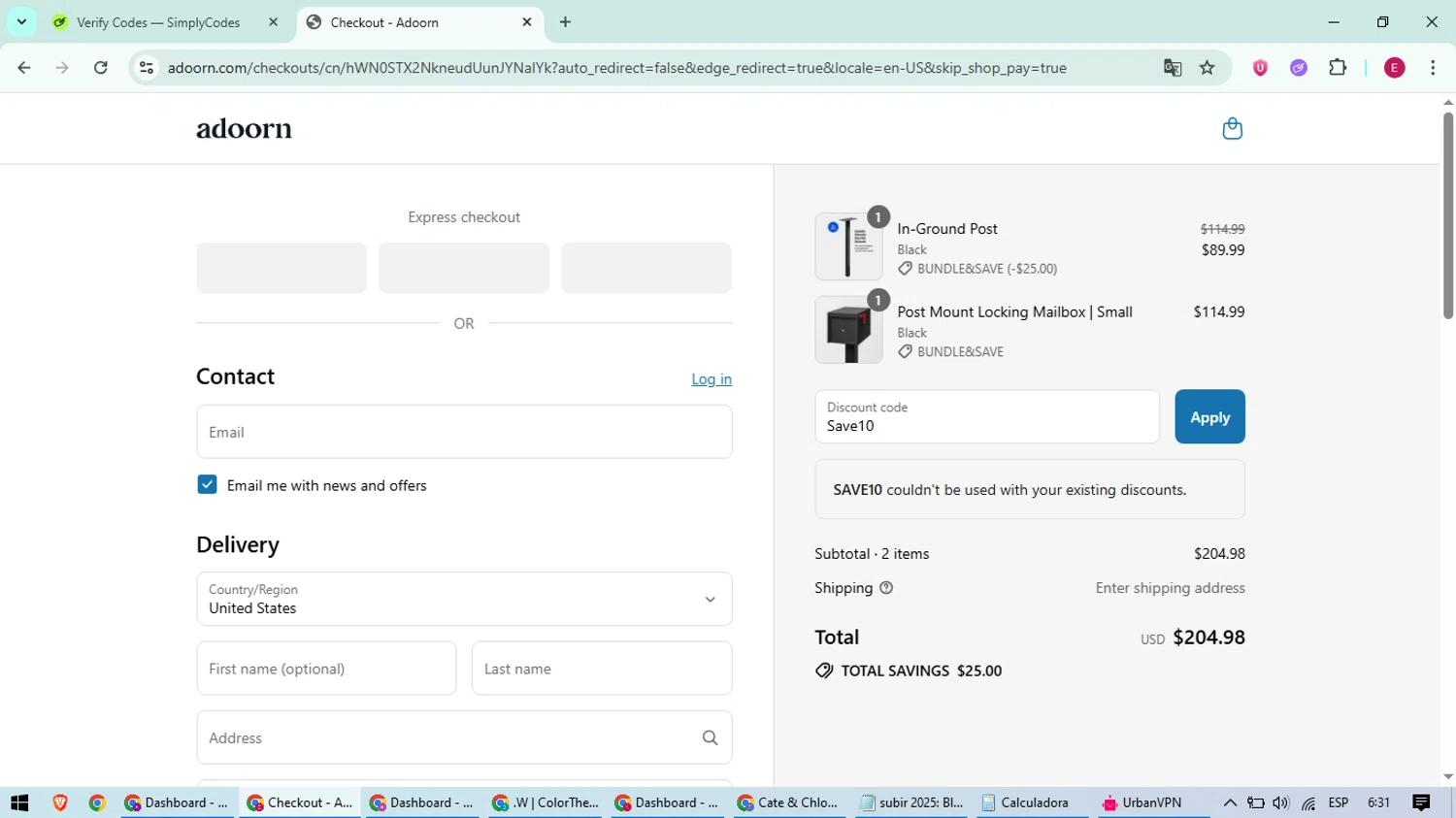Image resolution: width=1456 pixels, height=818 pixels.
Task: Reload the checkout page
Action: click(101, 68)
